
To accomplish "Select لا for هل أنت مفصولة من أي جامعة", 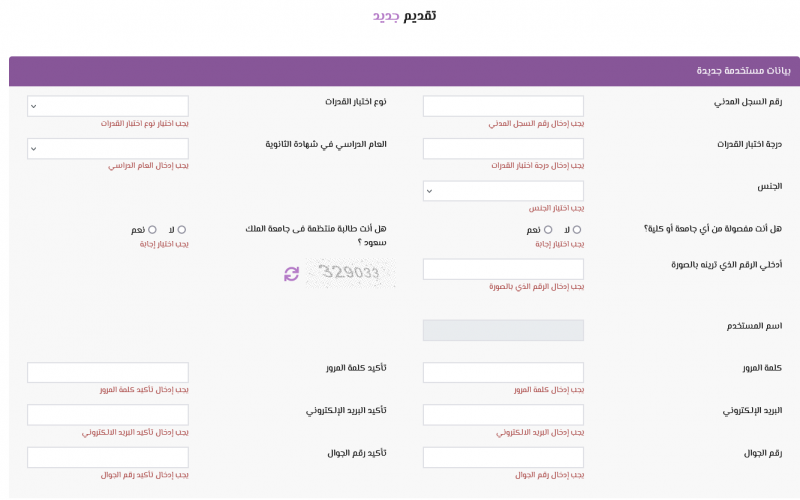I will point(577,230).
